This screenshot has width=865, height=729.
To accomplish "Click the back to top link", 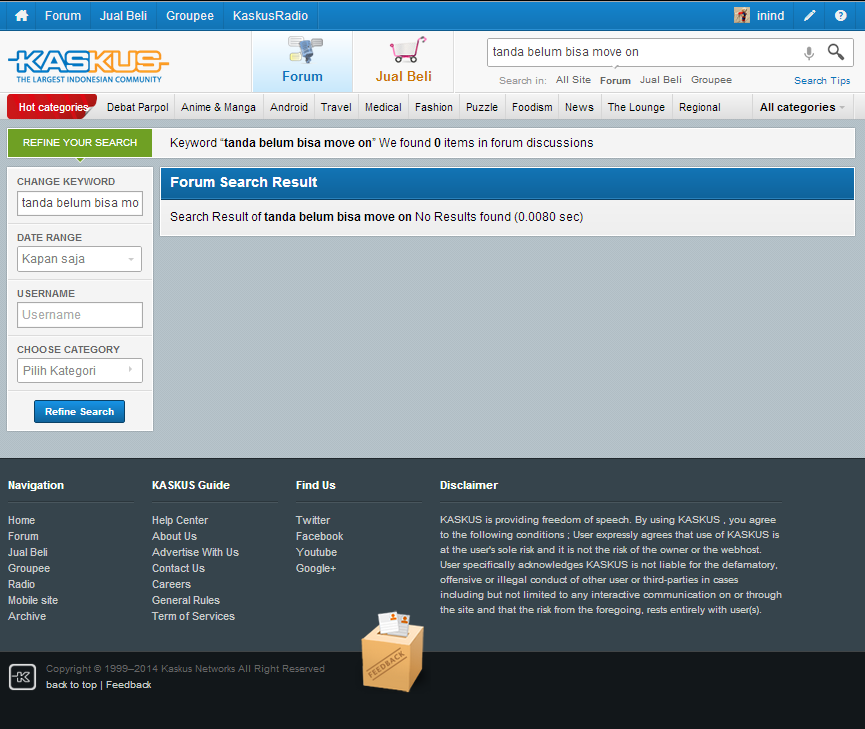I will click(71, 685).
